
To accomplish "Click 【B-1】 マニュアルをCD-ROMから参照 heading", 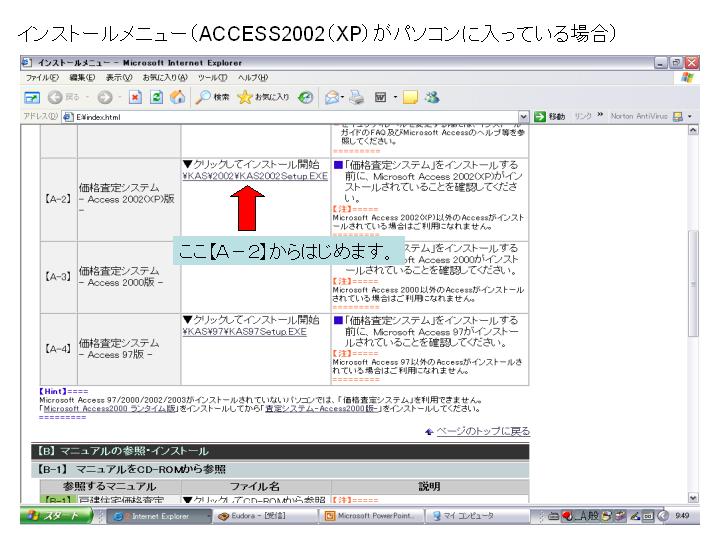I will 280,469.
